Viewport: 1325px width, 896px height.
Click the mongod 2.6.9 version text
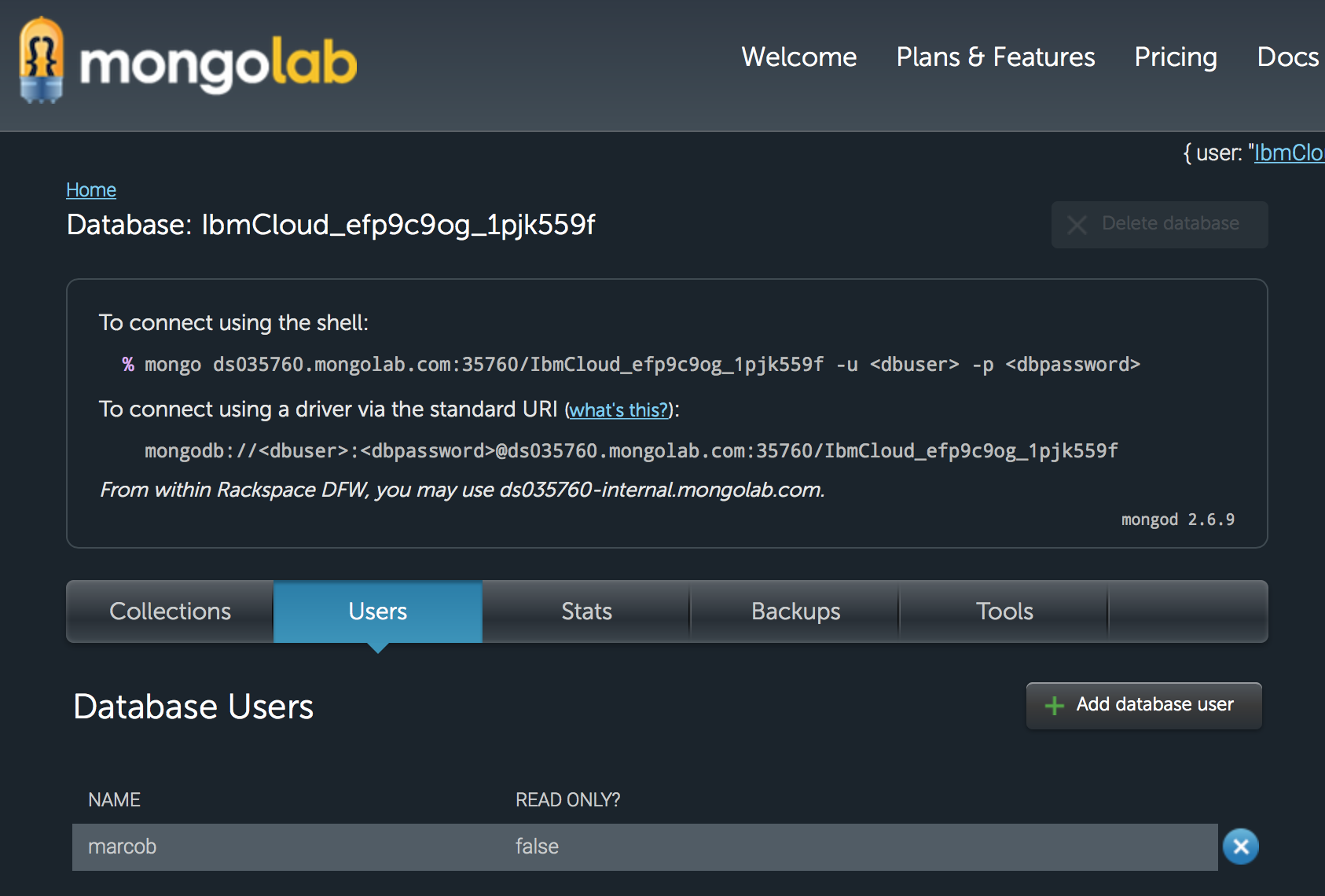[x=1177, y=520]
